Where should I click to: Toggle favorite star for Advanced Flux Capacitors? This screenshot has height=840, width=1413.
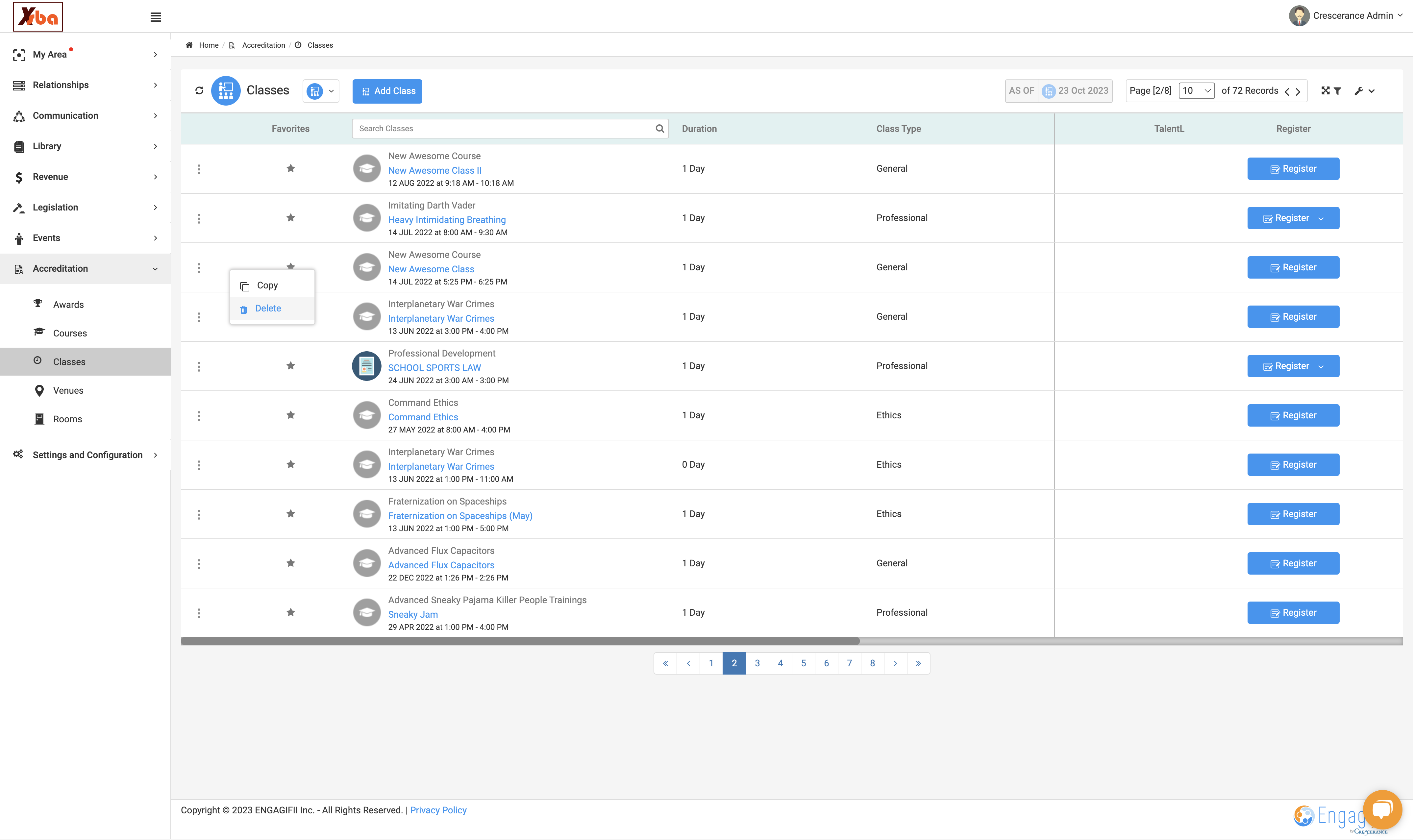(x=290, y=563)
